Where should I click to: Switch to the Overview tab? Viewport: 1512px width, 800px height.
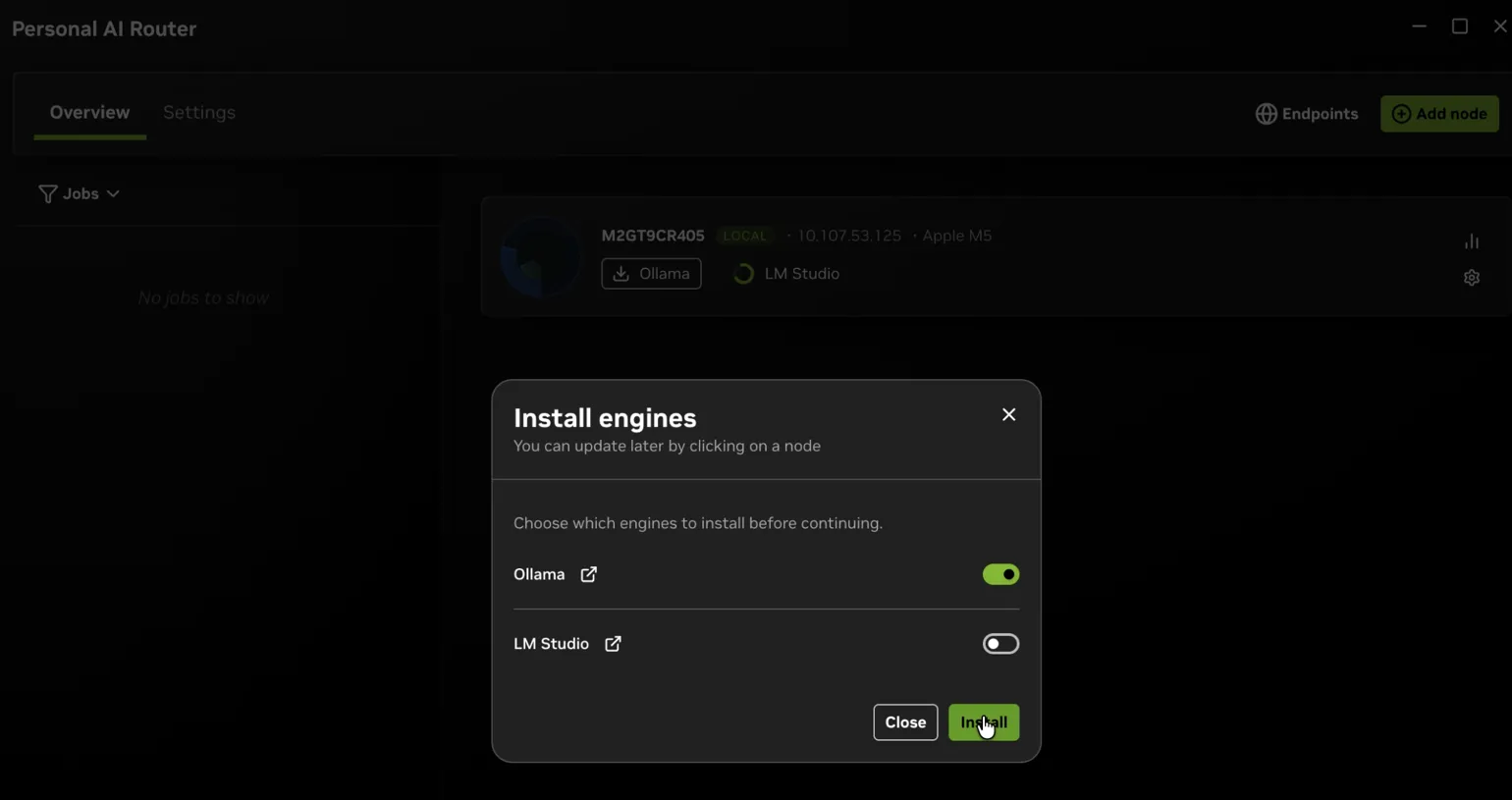(x=89, y=113)
